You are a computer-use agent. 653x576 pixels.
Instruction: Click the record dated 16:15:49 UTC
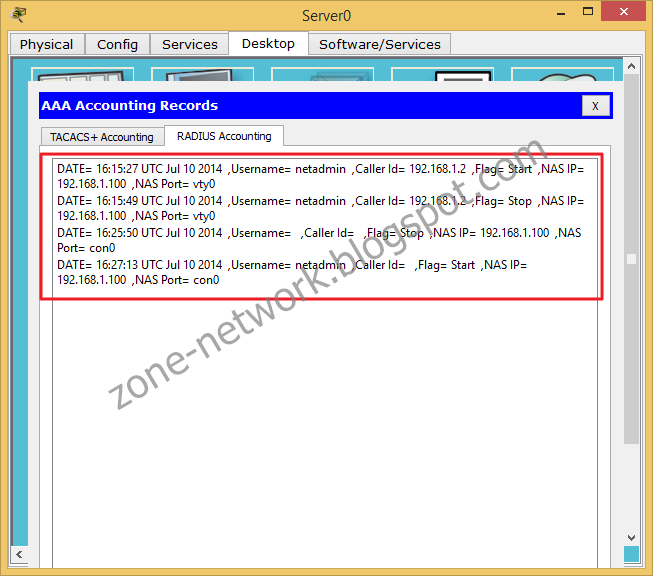(321, 208)
